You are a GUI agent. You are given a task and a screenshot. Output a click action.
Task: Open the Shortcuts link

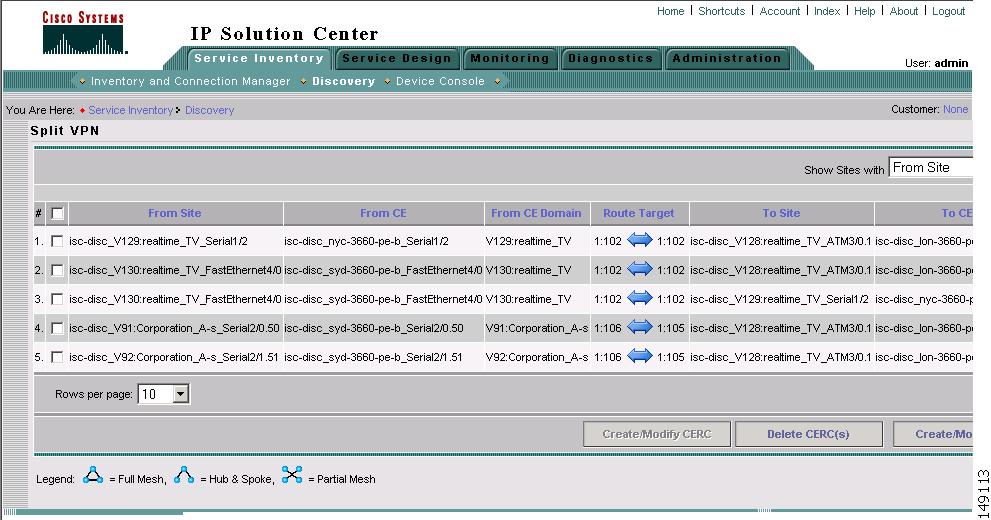click(721, 11)
